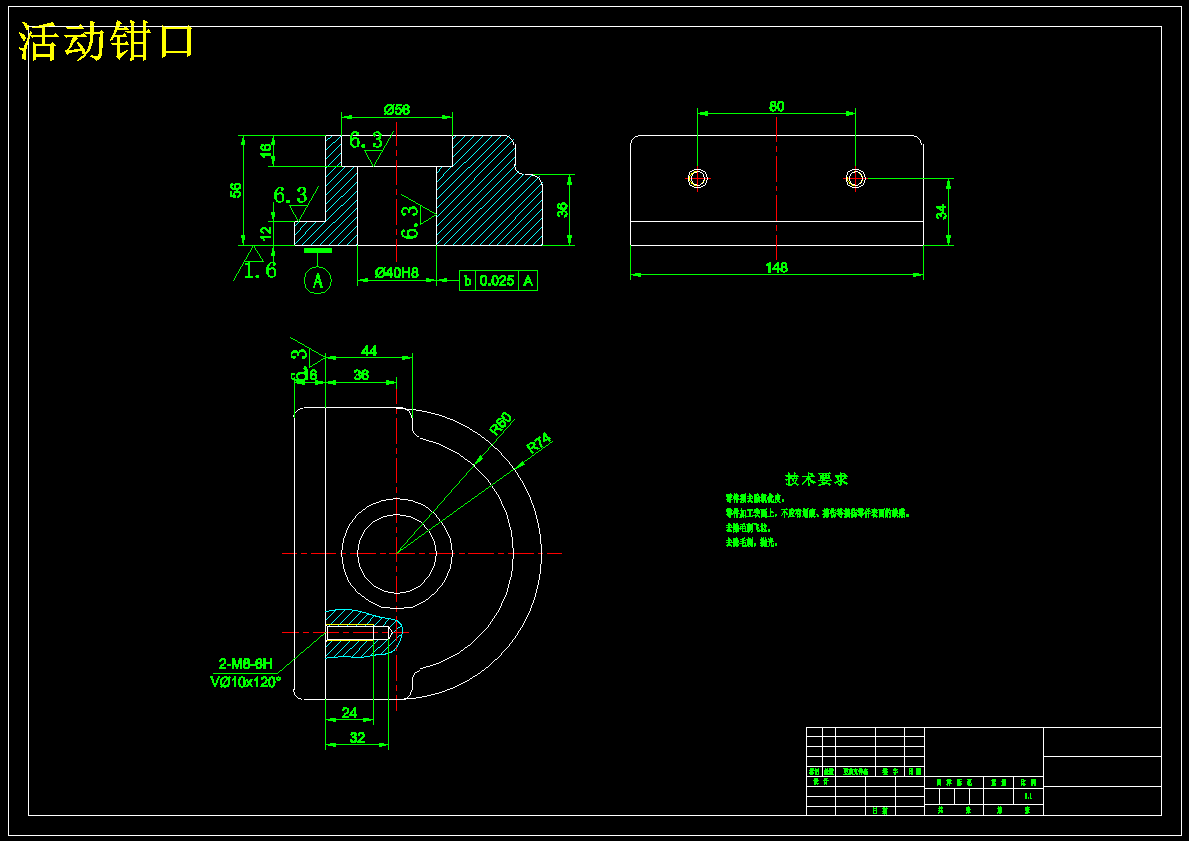Click the 34 height dimension
Image resolution: width=1189 pixels, height=841 pixels.
941,212
